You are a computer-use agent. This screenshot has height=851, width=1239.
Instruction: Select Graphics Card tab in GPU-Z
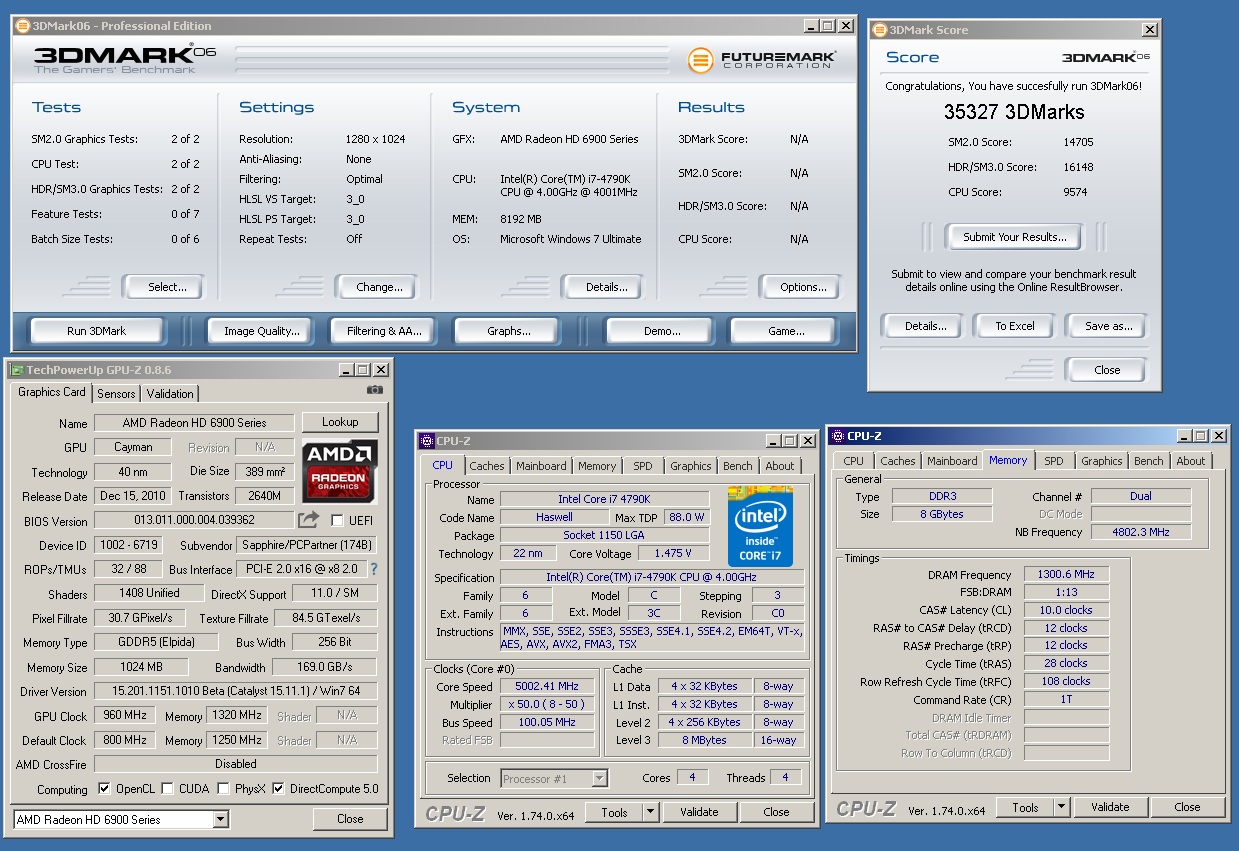tap(52, 392)
